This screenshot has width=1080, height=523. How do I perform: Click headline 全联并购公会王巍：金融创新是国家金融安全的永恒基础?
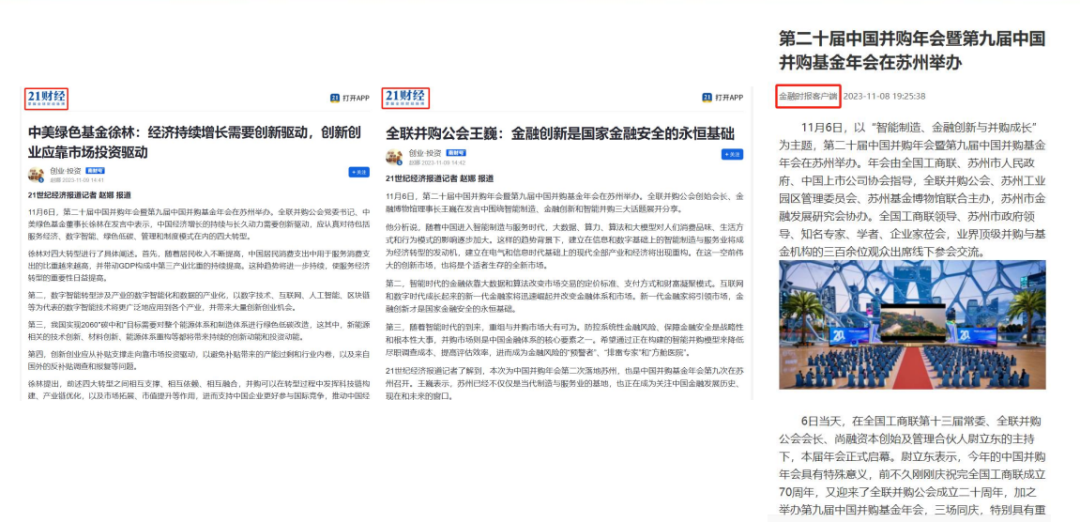tap(560, 133)
